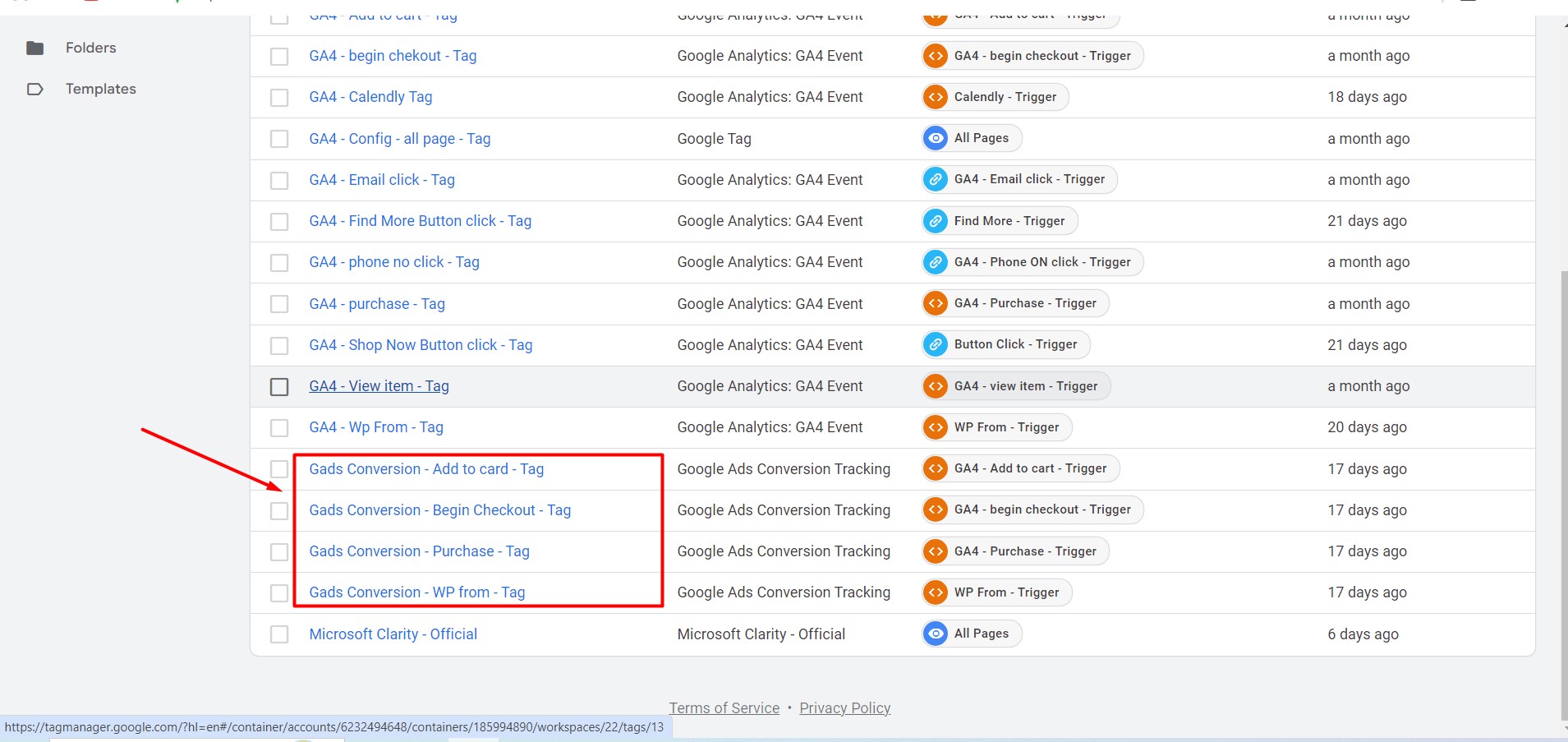1568x742 pixels.
Task: Check box for Gads Conversion - WP from - Tag
Action: coord(279,592)
